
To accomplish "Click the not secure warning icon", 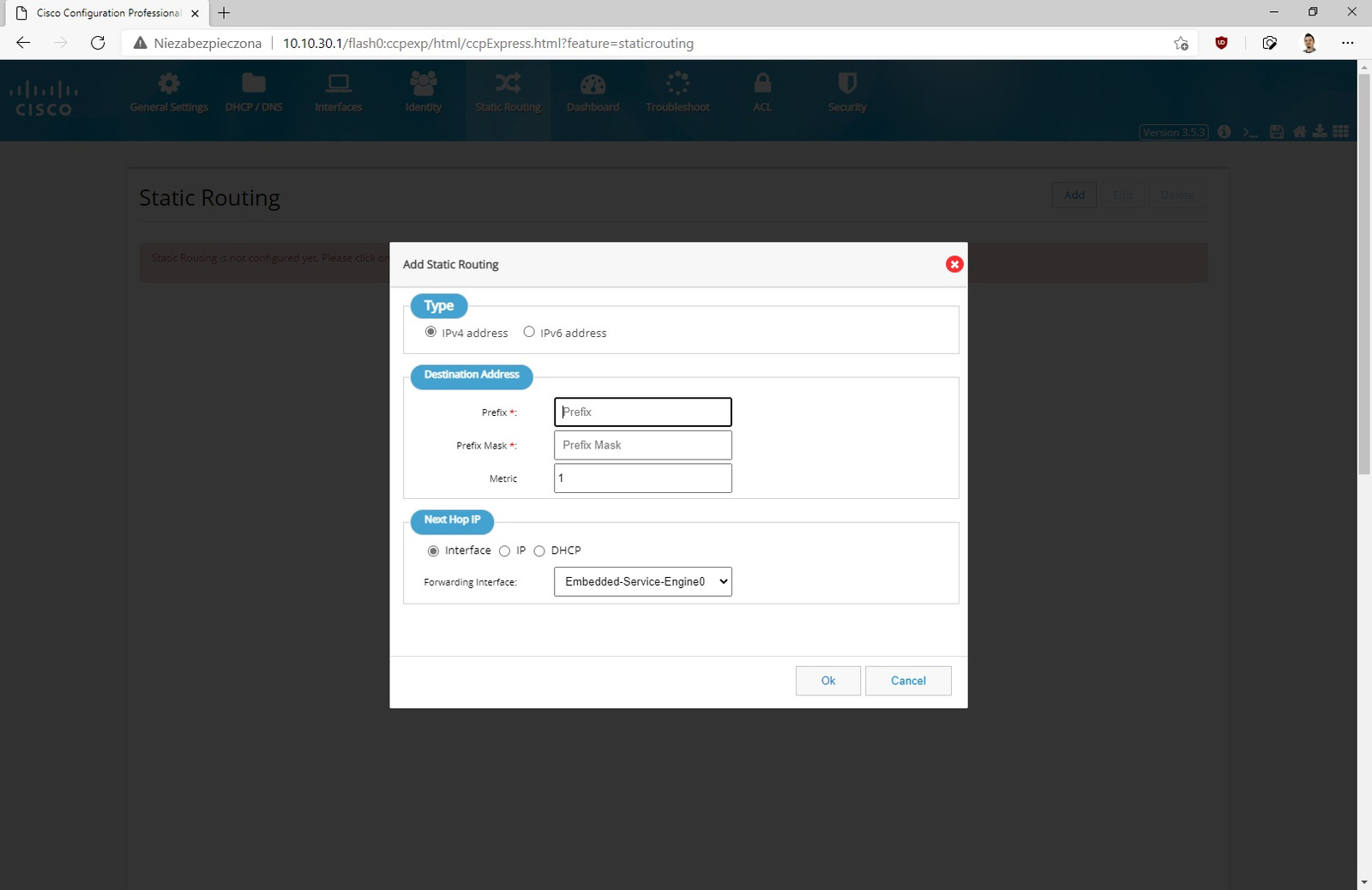I will coord(141,43).
